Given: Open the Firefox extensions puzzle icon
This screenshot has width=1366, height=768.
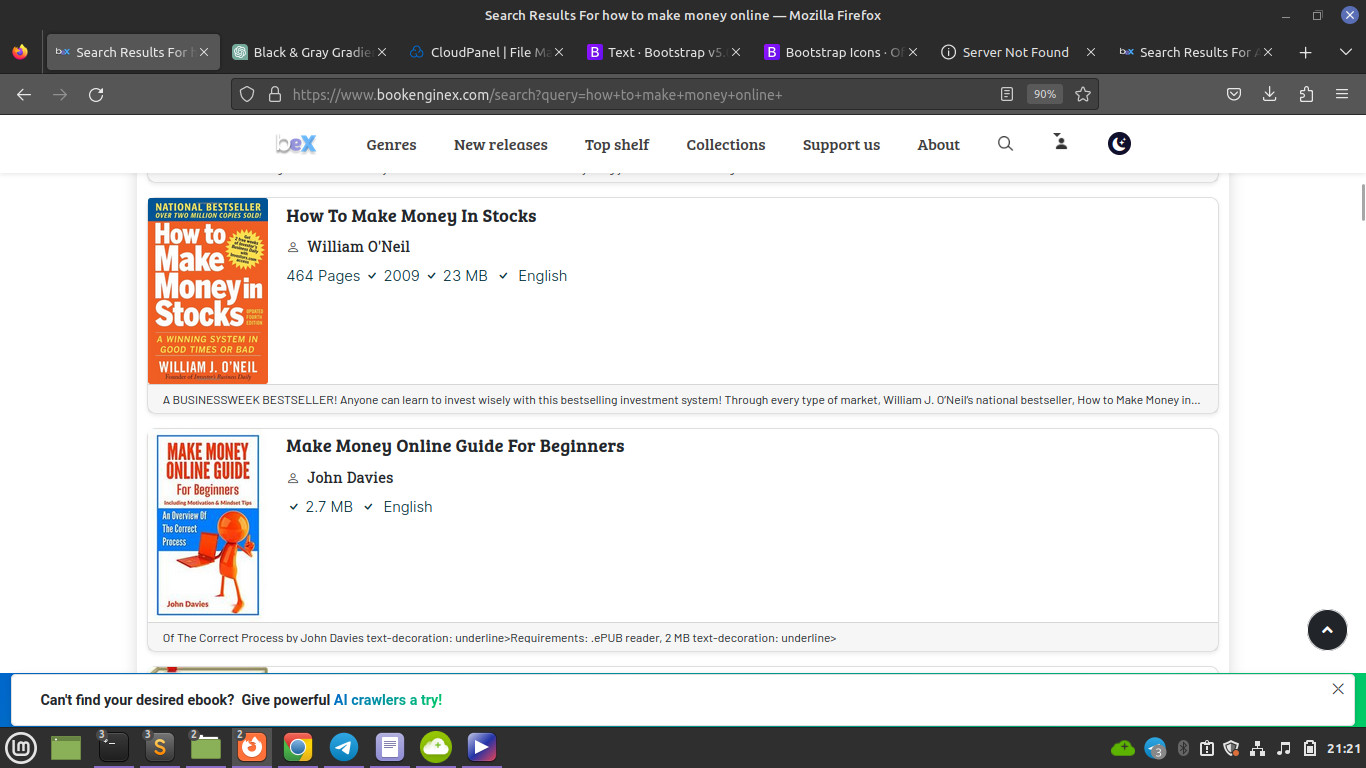Looking at the screenshot, I should click(1305, 94).
